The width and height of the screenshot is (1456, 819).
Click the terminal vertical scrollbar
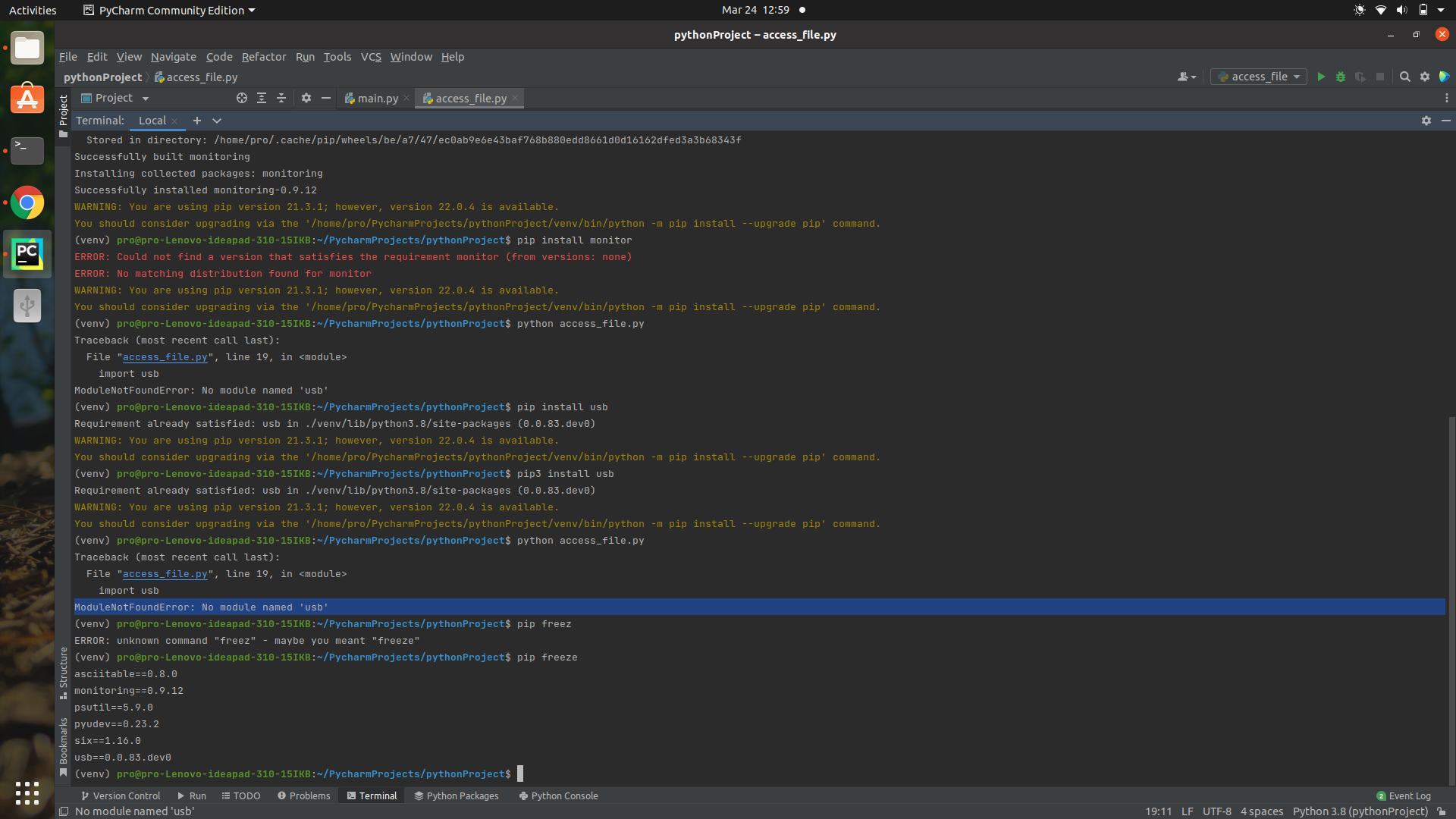(x=1451, y=599)
